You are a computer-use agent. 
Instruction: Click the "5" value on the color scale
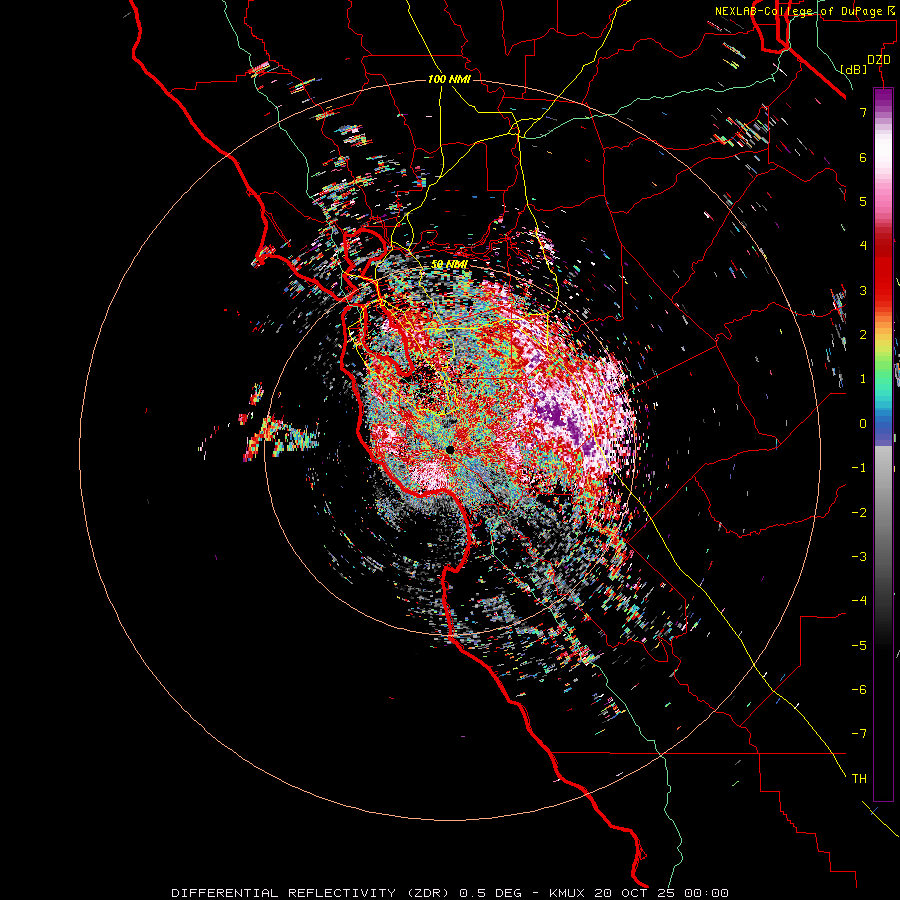tap(863, 201)
